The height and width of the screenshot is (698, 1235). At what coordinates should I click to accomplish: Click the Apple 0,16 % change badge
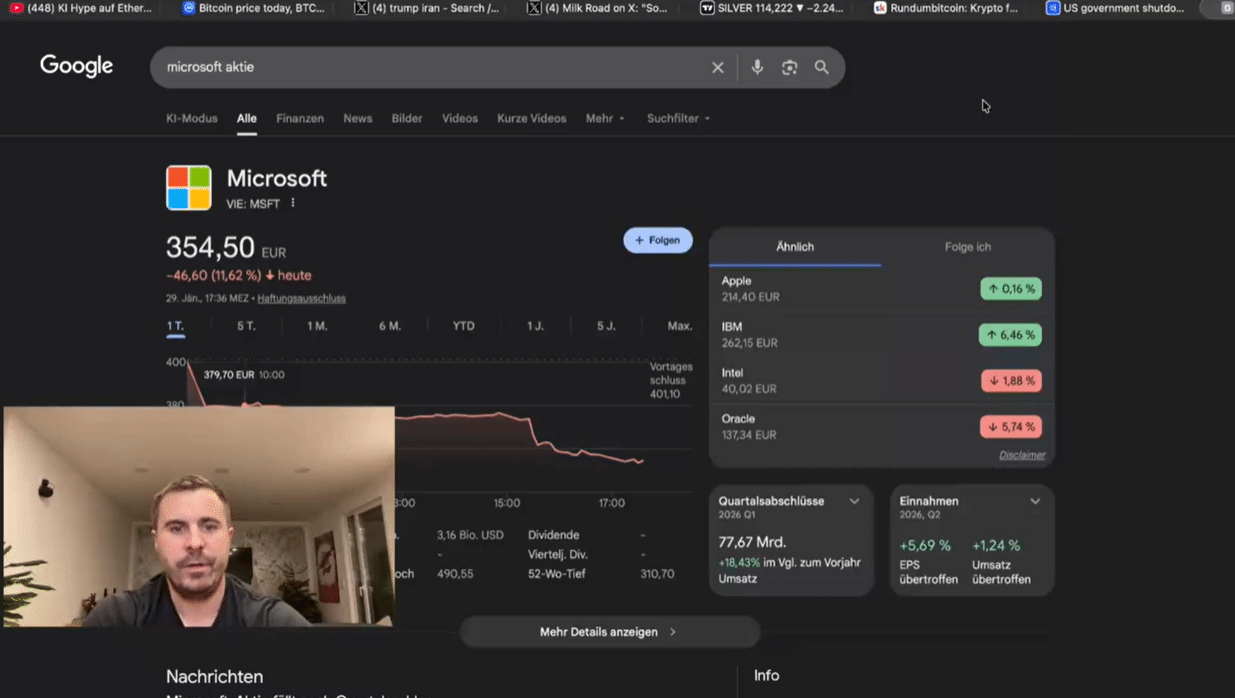(x=1011, y=289)
